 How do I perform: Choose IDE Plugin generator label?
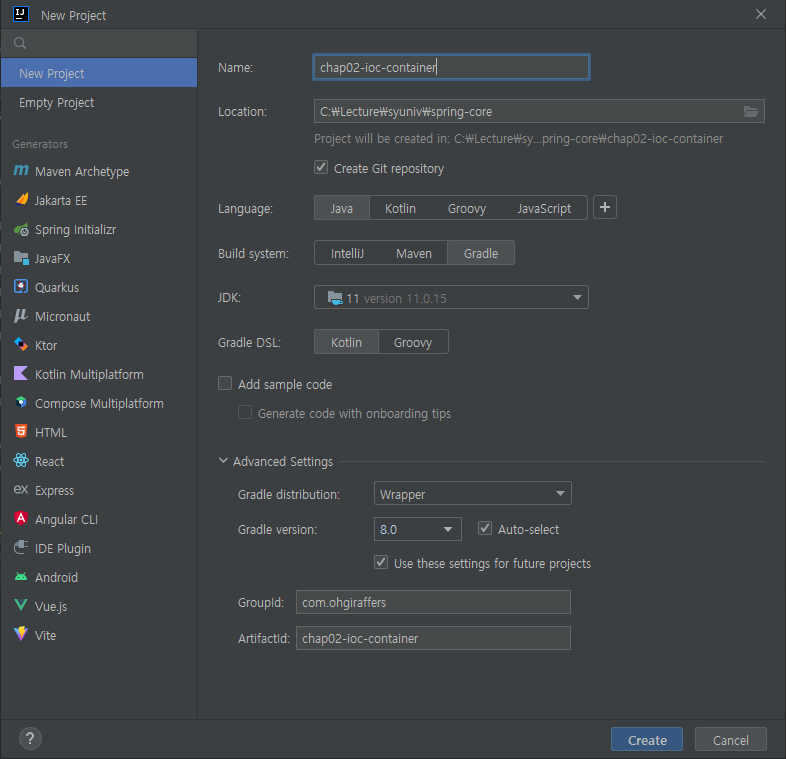(x=63, y=548)
